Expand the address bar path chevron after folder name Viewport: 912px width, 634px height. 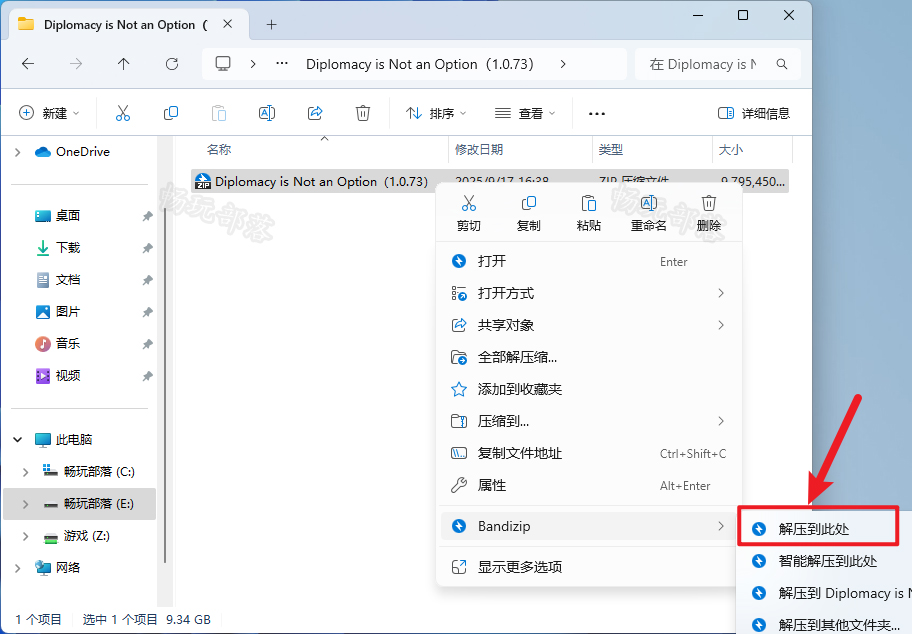coord(562,64)
